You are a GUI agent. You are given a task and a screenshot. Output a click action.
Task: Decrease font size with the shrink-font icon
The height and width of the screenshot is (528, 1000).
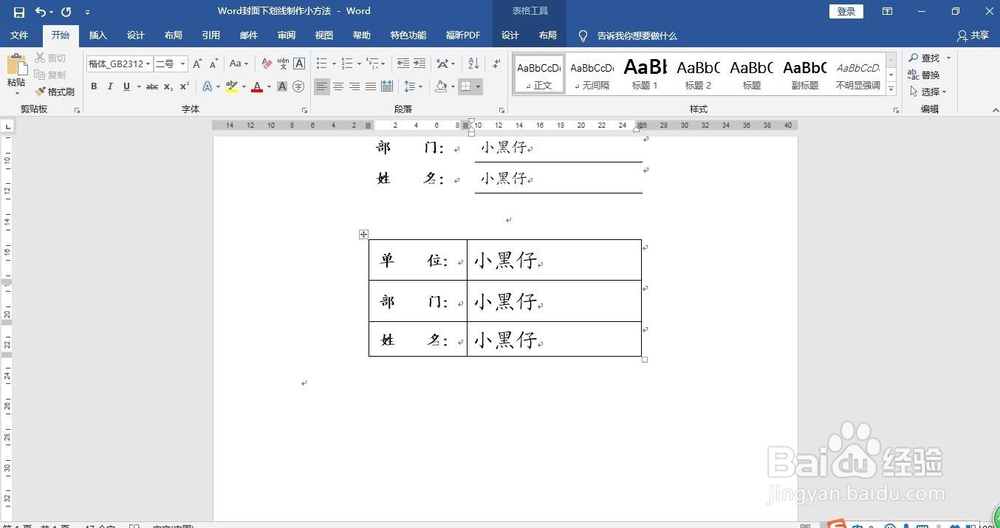(x=214, y=64)
